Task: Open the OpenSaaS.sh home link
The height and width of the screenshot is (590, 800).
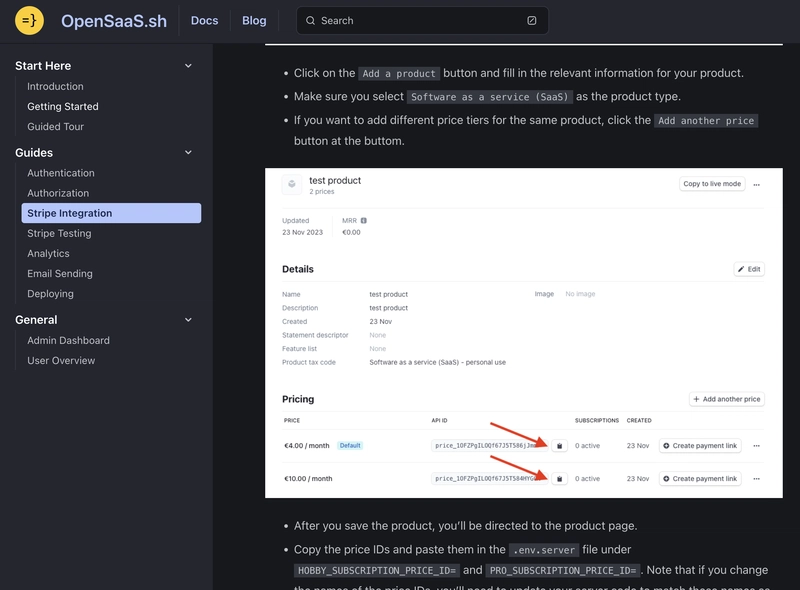Action: 114,21
